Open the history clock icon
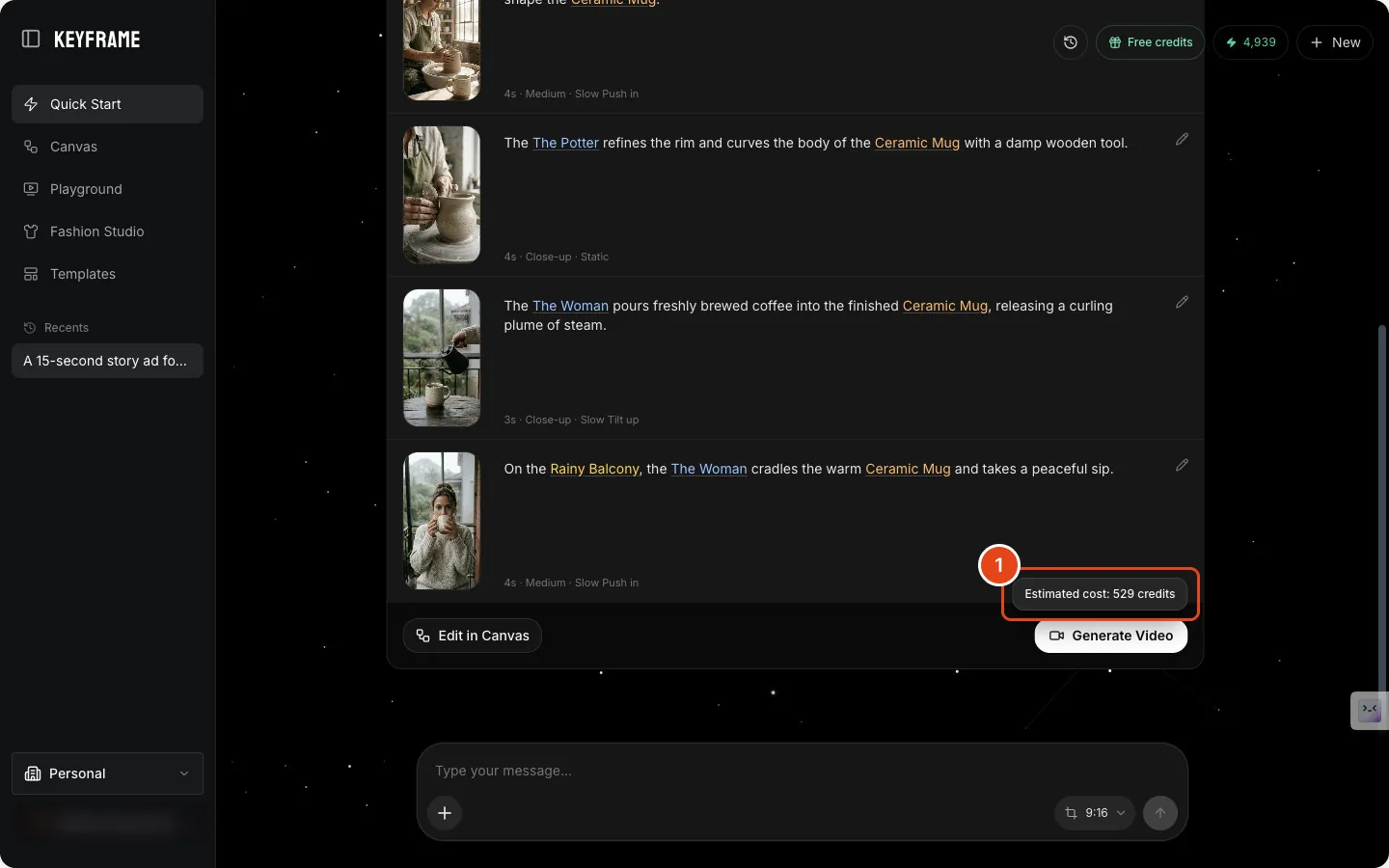The width and height of the screenshot is (1389, 868). [1070, 42]
